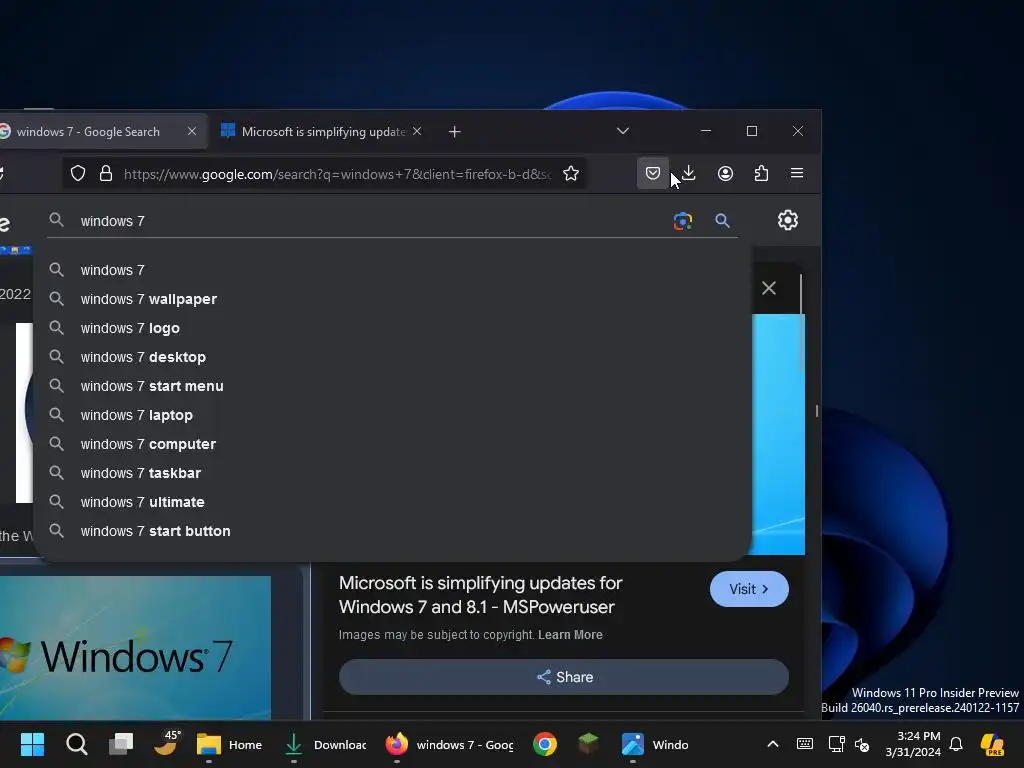Open a new Firefox tab
This screenshot has width=1024, height=768.
pyautogui.click(x=455, y=132)
